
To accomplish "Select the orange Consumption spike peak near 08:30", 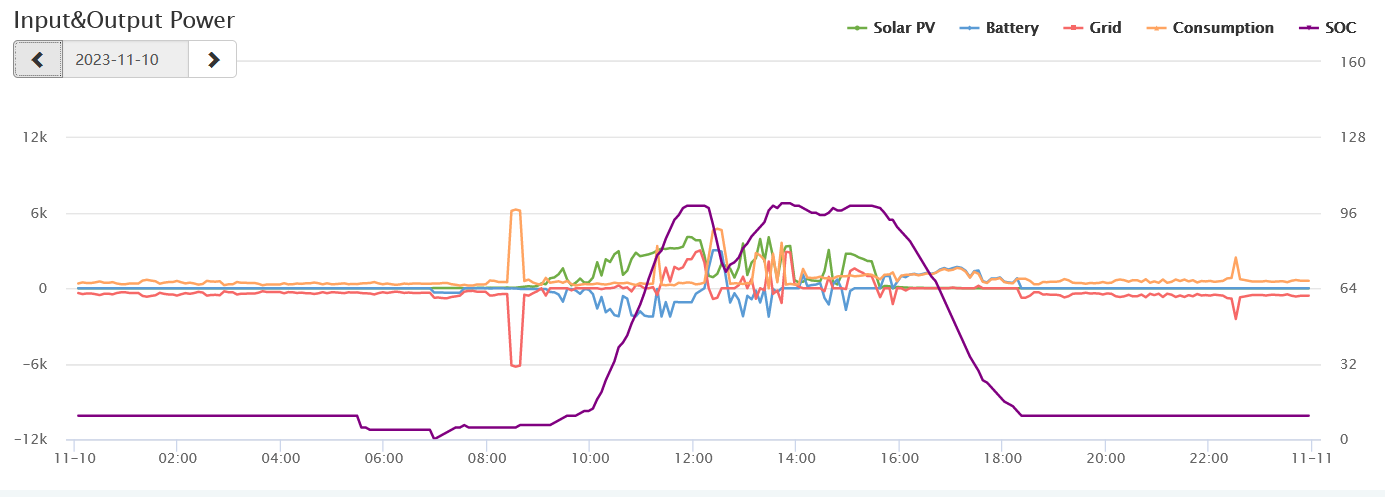I will (x=515, y=210).
